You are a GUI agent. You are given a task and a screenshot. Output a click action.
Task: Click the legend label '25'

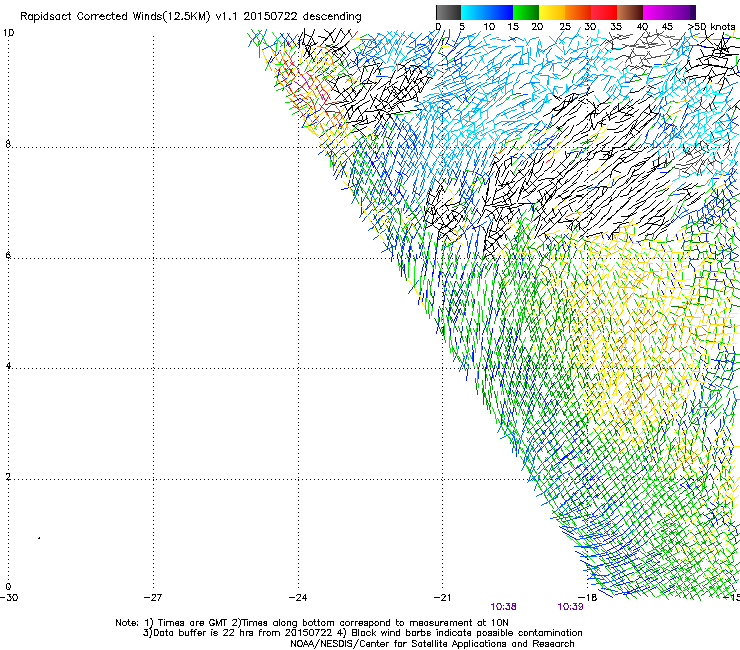point(565,27)
